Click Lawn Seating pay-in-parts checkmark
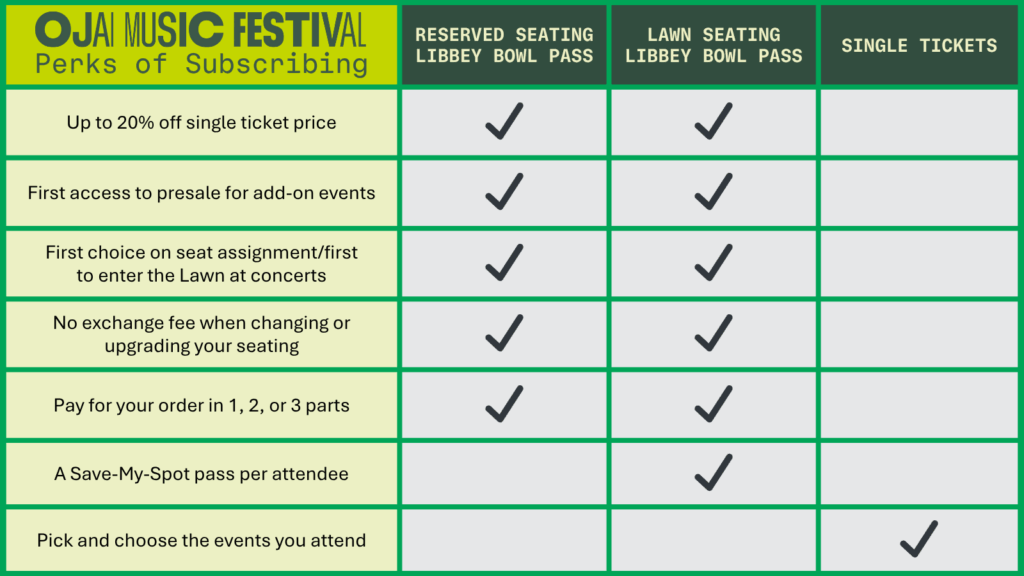This screenshot has width=1024, height=576. point(713,403)
